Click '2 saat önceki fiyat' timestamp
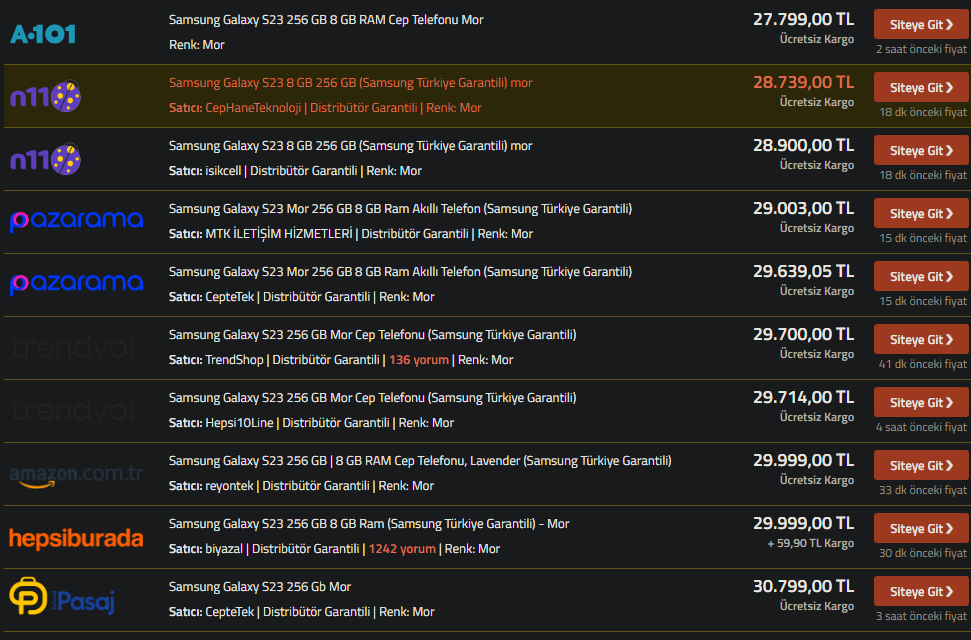971x640 pixels. click(x=921, y=49)
